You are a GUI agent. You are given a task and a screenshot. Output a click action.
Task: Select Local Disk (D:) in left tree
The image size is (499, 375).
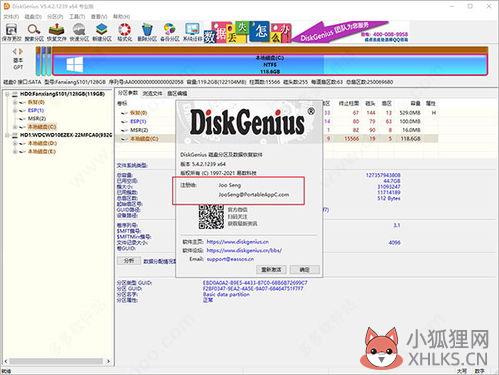[x=42, y=143]
